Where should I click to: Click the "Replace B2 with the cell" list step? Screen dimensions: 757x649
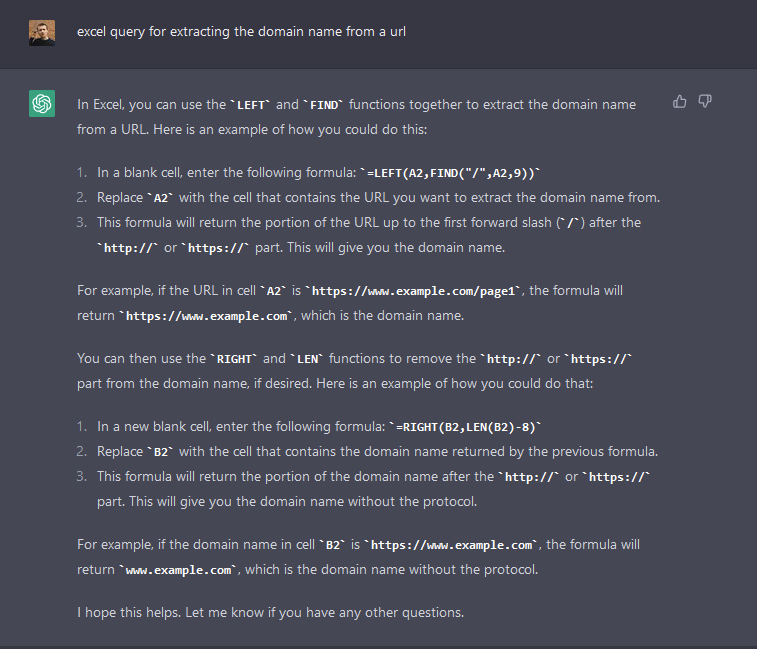tap(377, 451)
